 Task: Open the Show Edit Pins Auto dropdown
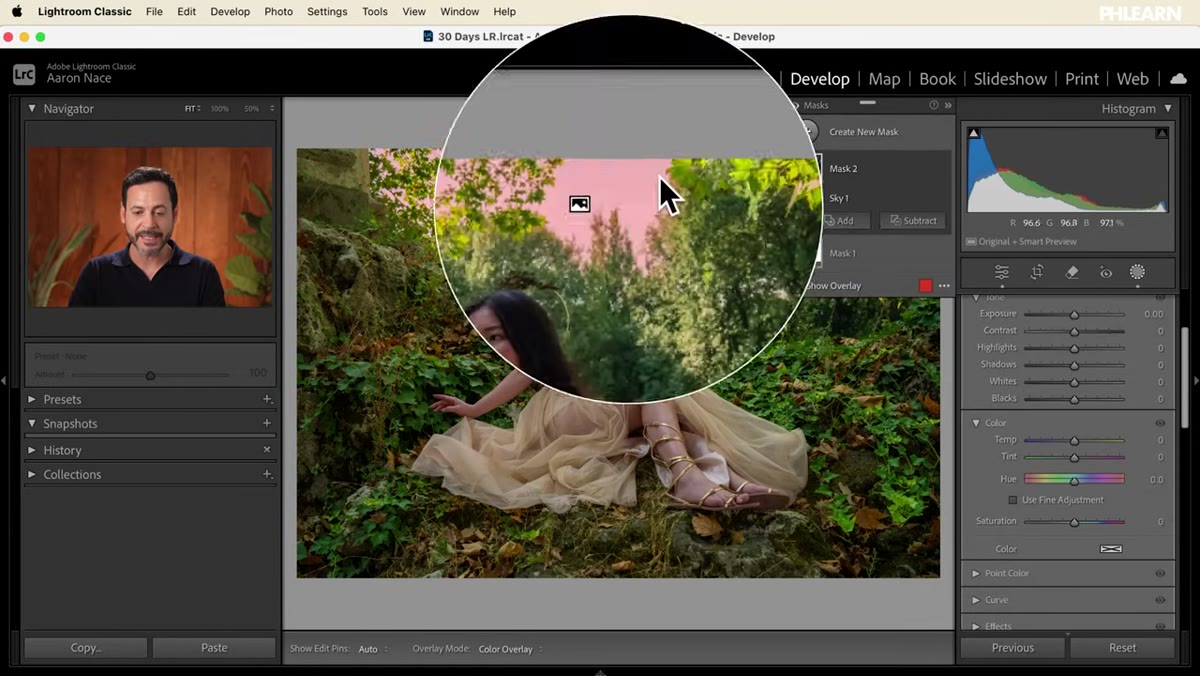[372, 649]
